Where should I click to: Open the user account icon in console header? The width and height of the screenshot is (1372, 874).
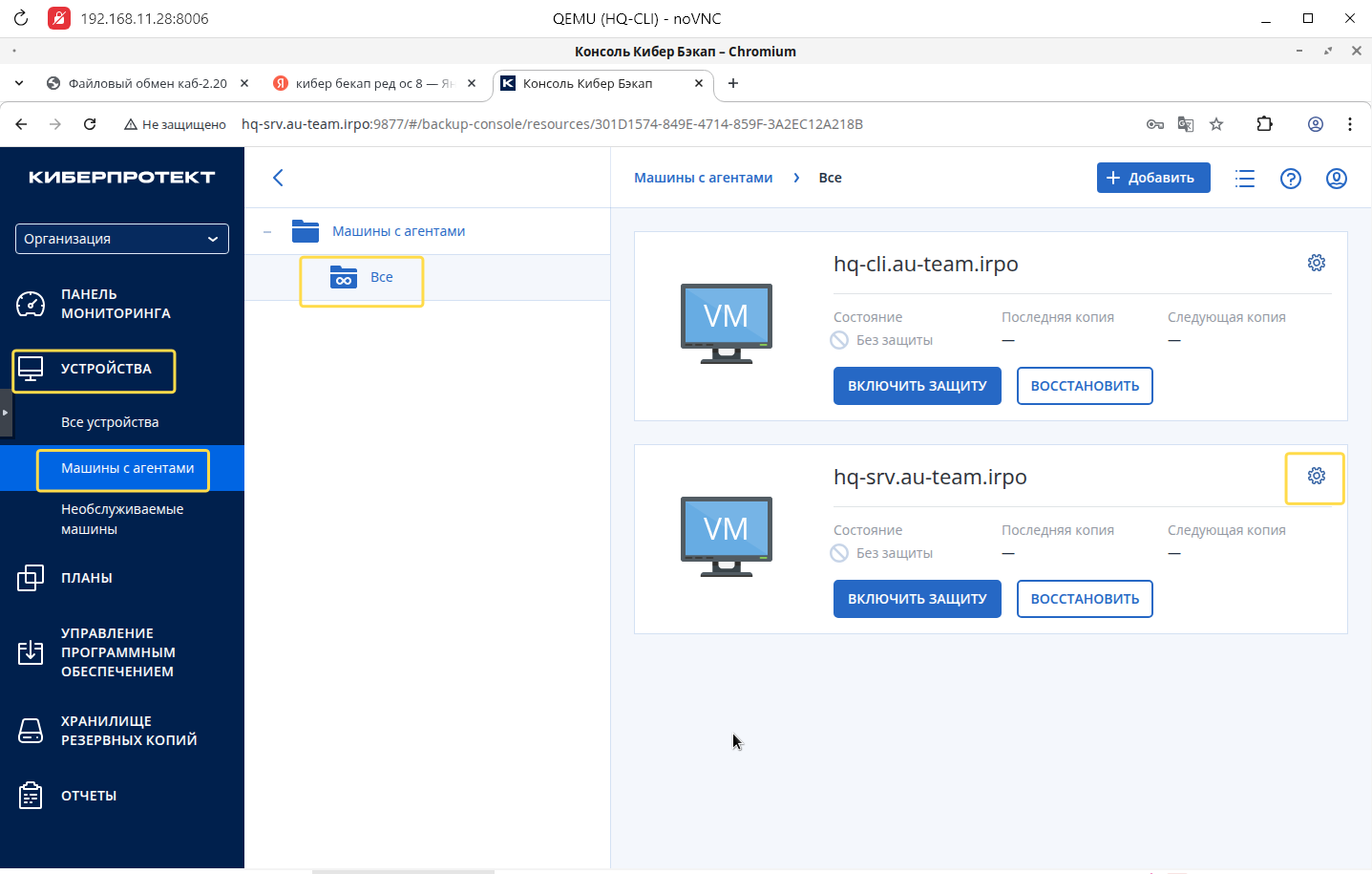pos(1336,179)
